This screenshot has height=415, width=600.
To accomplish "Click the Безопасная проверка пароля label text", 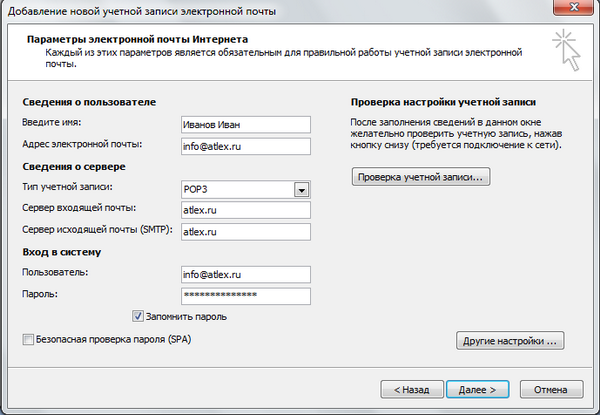I will pos(113,339).
